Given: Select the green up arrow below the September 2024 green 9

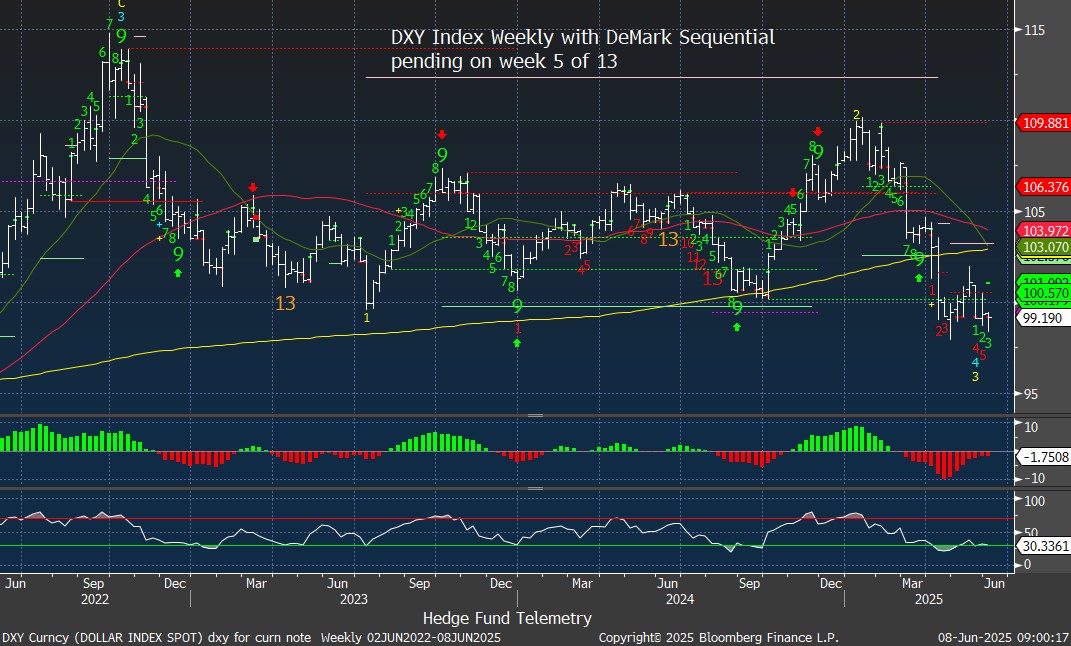Looking at the screenshot, I should tap(737, 327).
